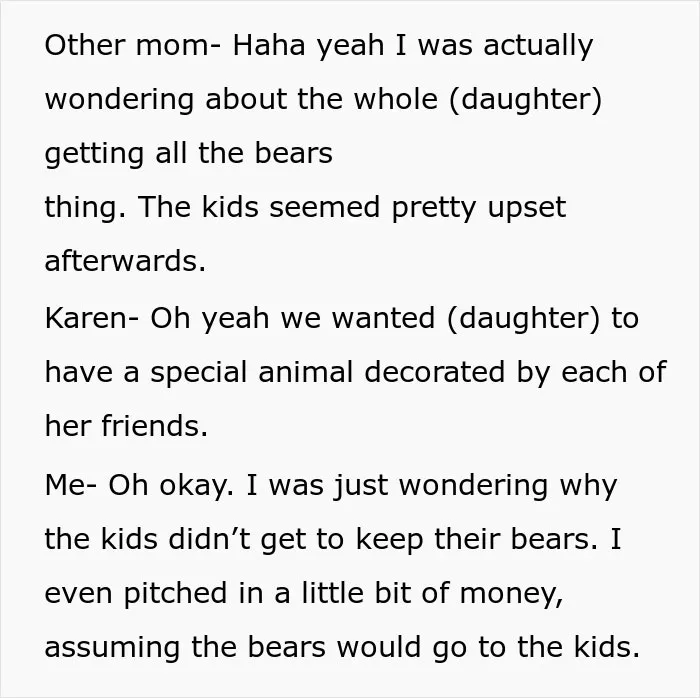Click the words "special animal"
The image size is (700, 698).
[251, 373]
